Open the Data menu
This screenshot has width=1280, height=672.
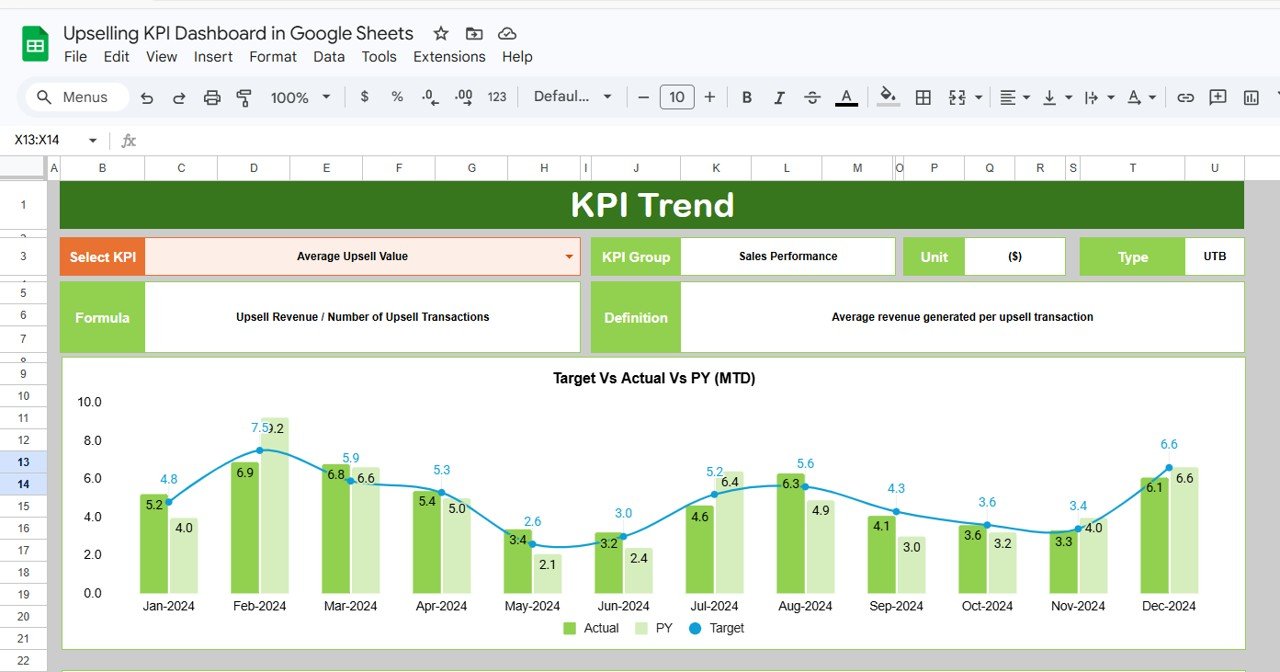[329, 57]
